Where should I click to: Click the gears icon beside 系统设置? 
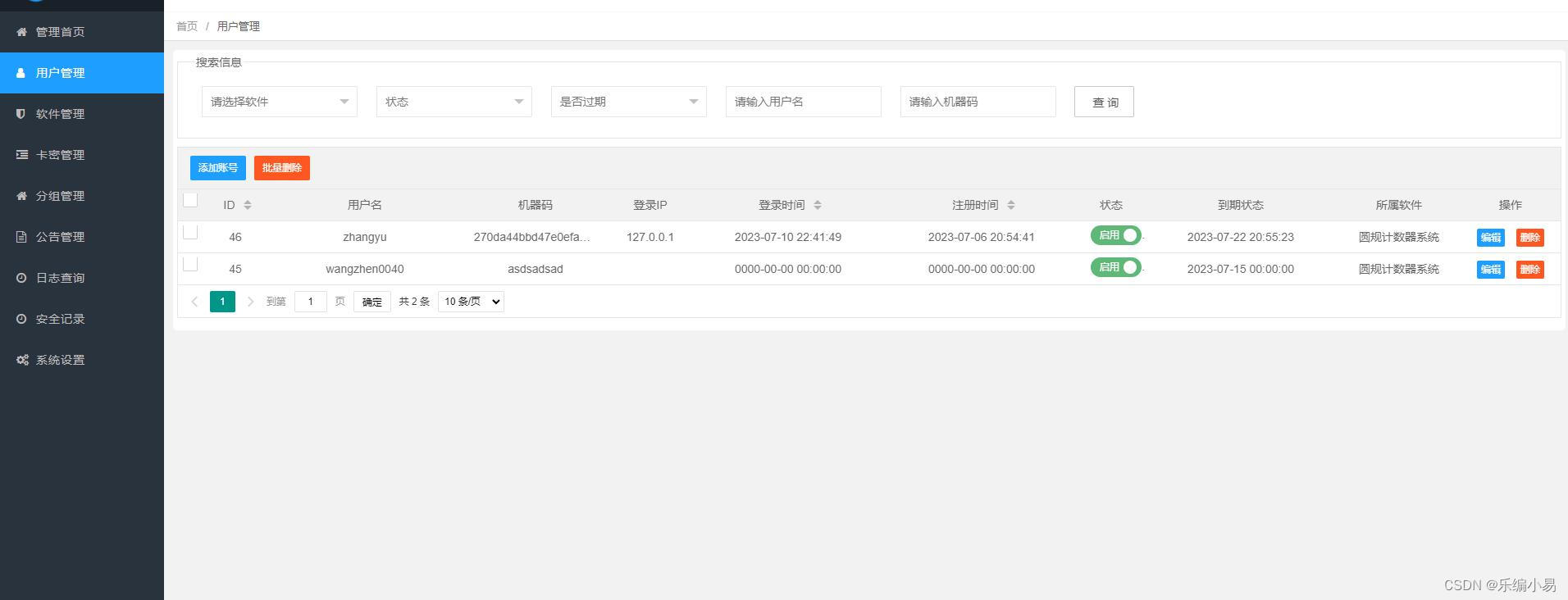pyautogui.click(x=22, y=360)
